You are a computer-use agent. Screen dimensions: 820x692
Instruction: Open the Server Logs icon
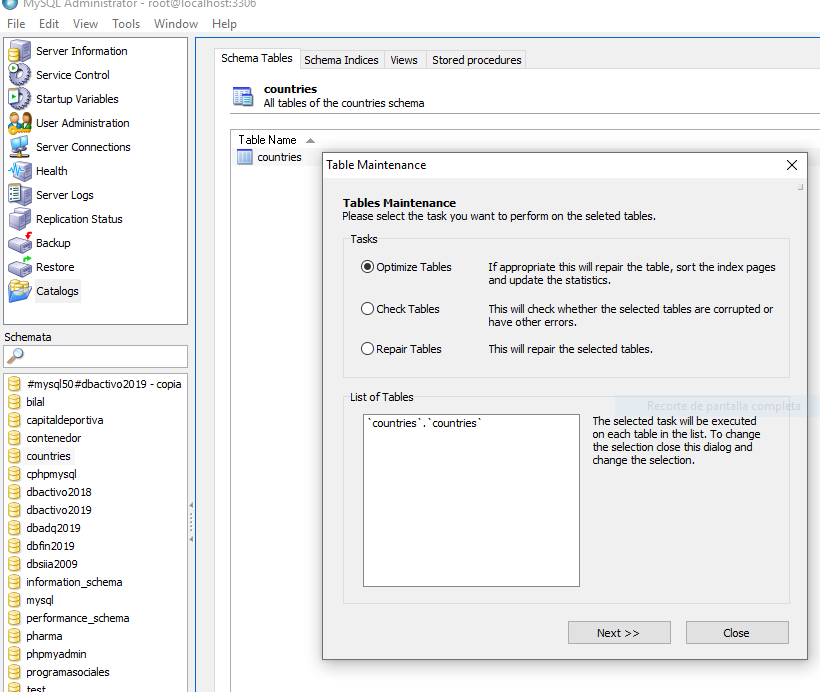pyautogui.click(x=20, y=195)
